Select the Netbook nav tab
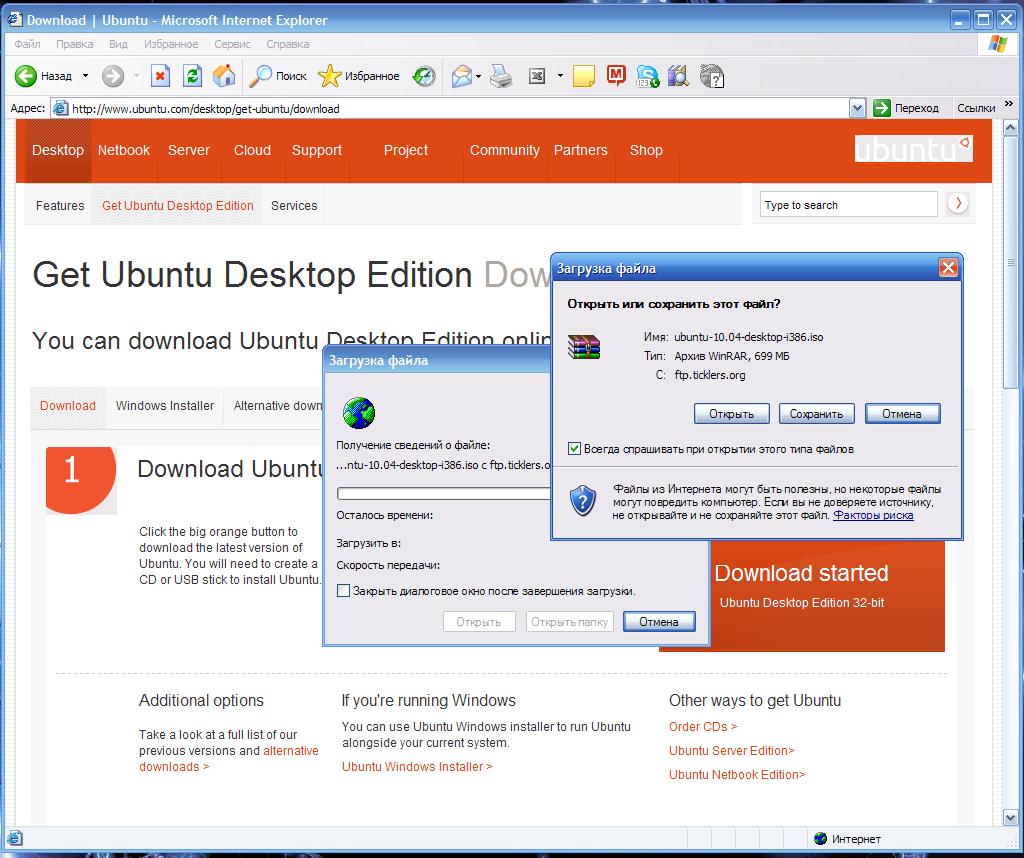This screenshot has height=858, width=1024. coord(123,150)
